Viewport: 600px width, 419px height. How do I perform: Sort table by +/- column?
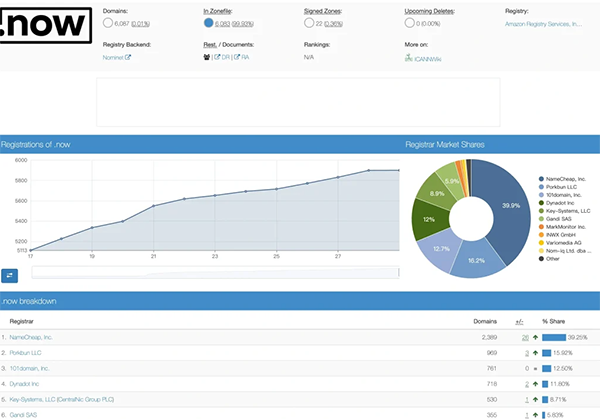(519, 322)
